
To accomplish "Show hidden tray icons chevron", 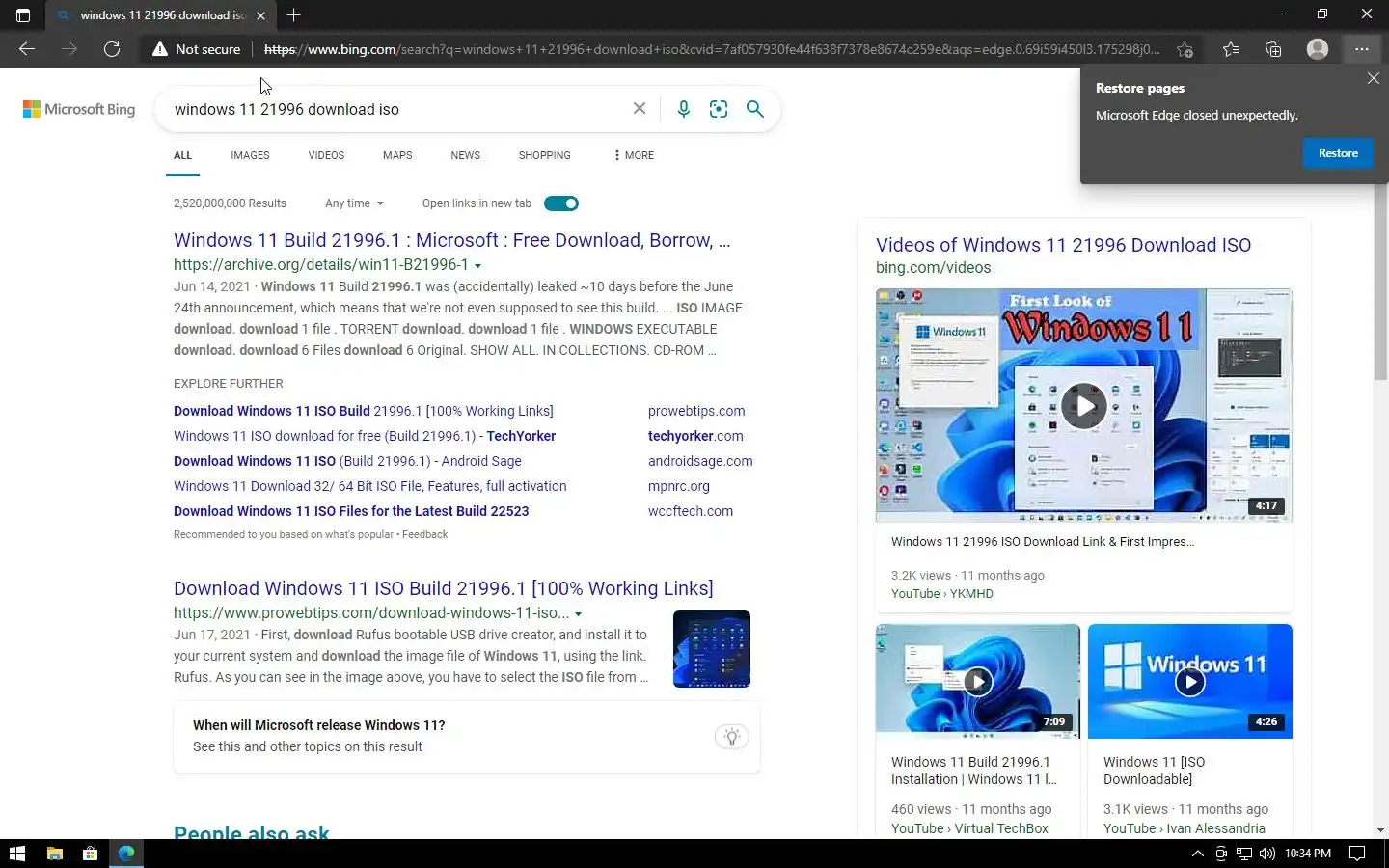I will 1197,854.
